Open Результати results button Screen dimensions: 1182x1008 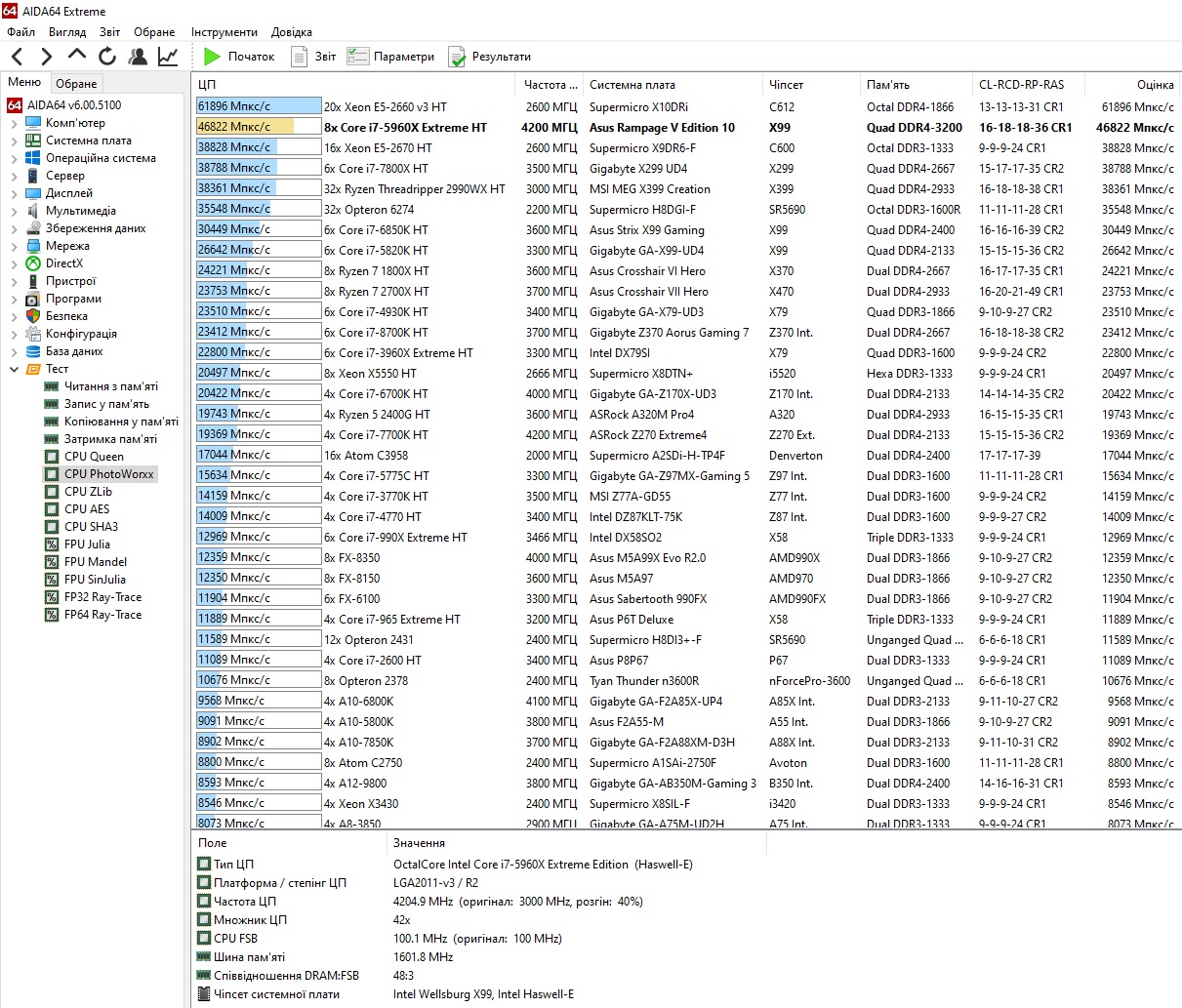pos(490,57)
